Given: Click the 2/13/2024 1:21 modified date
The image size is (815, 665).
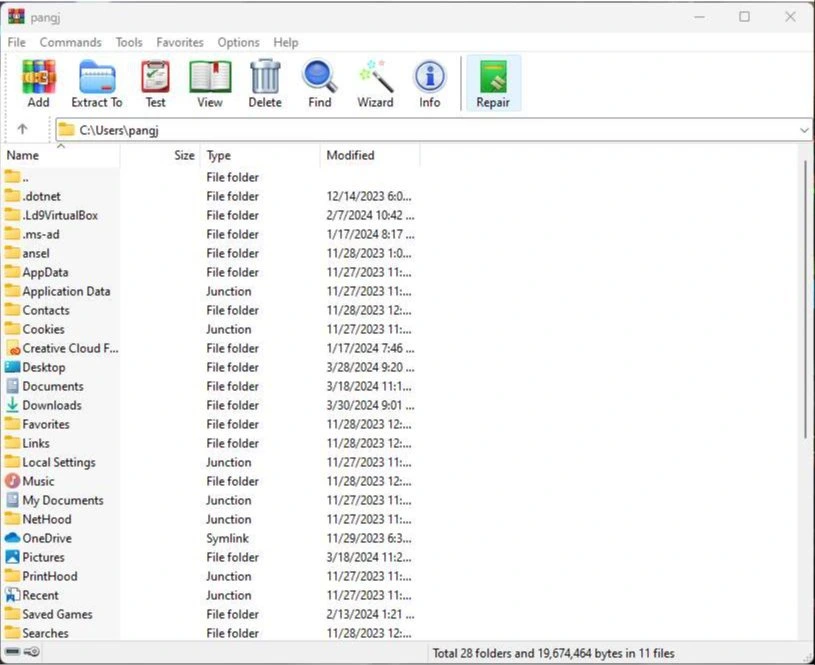Looking at the screenshot, I should (x=370, y=614).
